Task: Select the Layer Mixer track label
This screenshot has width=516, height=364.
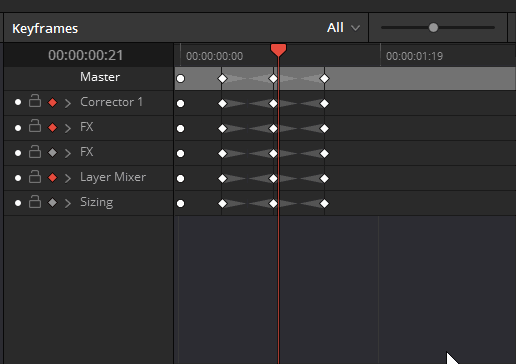Action: pos(113,177)
